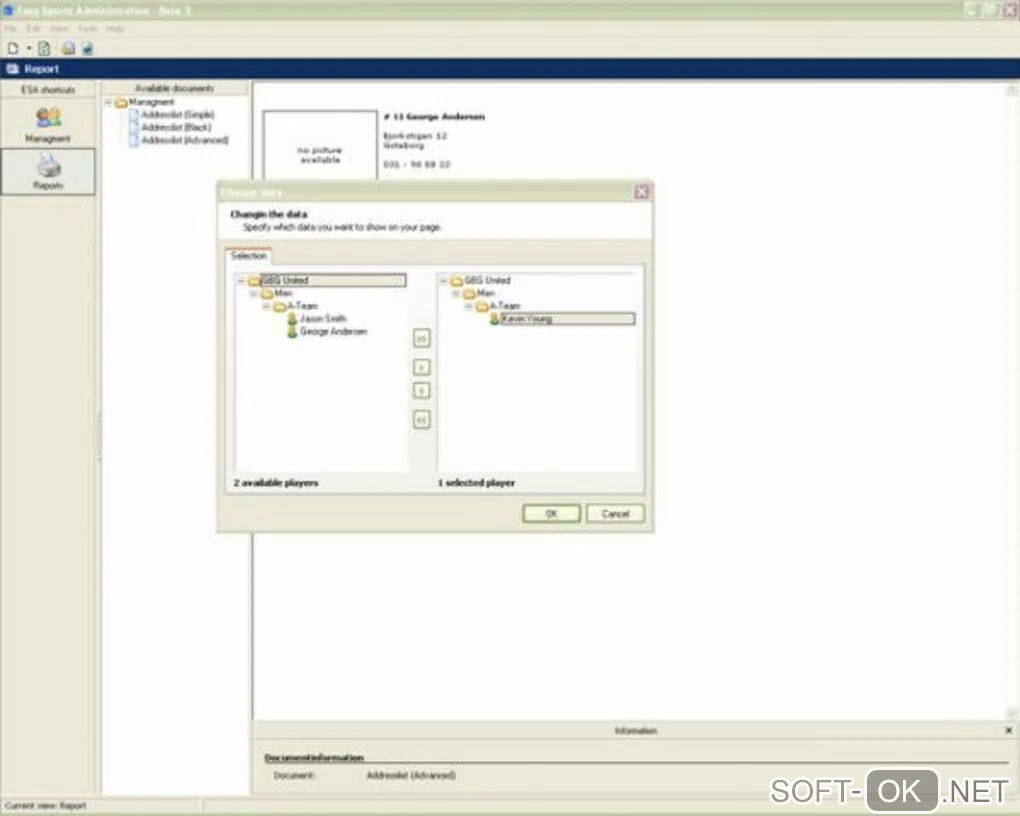Select player George Anderson in available list
Screen dimensions: 1020x816
point(334,331)
